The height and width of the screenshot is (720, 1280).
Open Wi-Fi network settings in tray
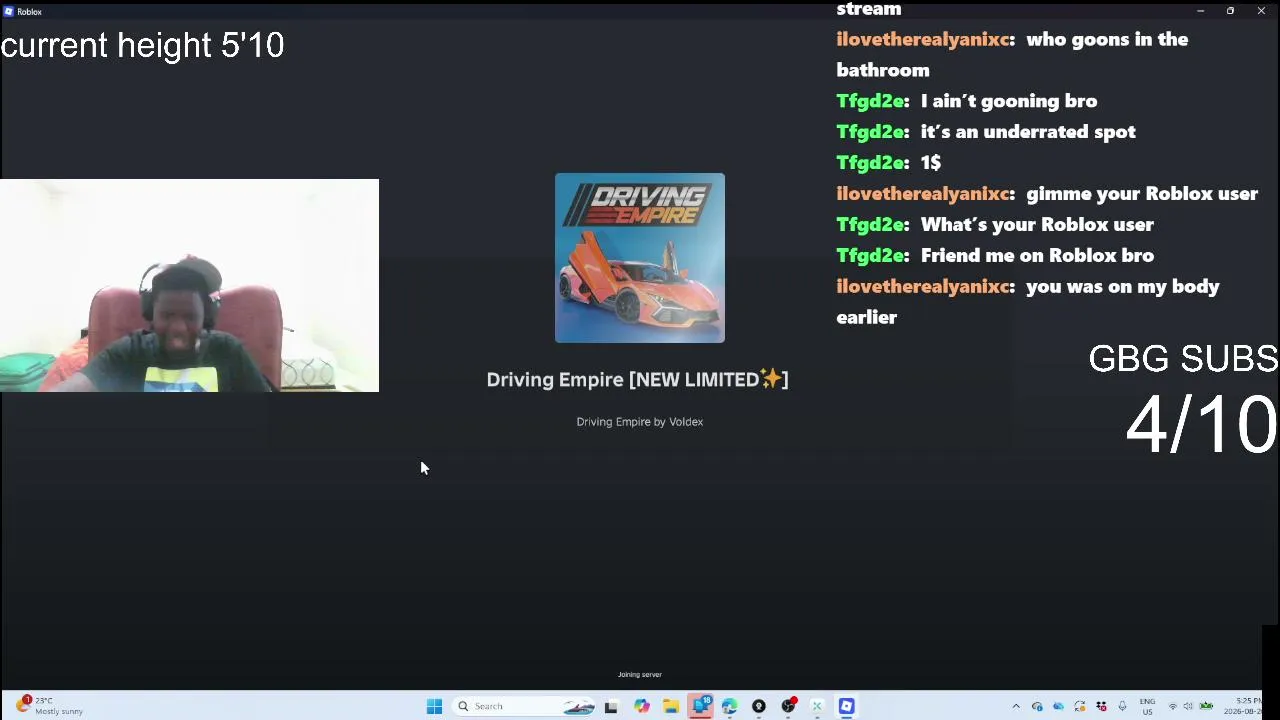pos(1173,707)
